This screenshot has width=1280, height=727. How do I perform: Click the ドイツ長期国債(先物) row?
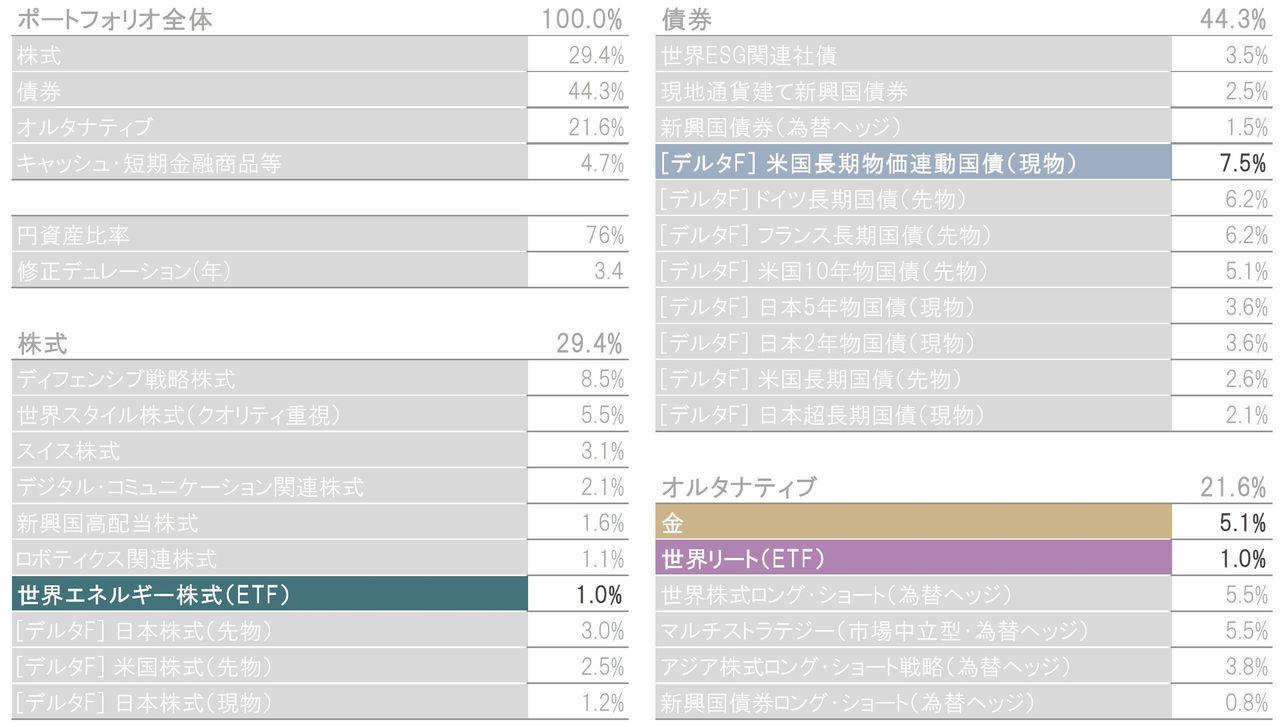pyautogui.click(x=964, y=199)
